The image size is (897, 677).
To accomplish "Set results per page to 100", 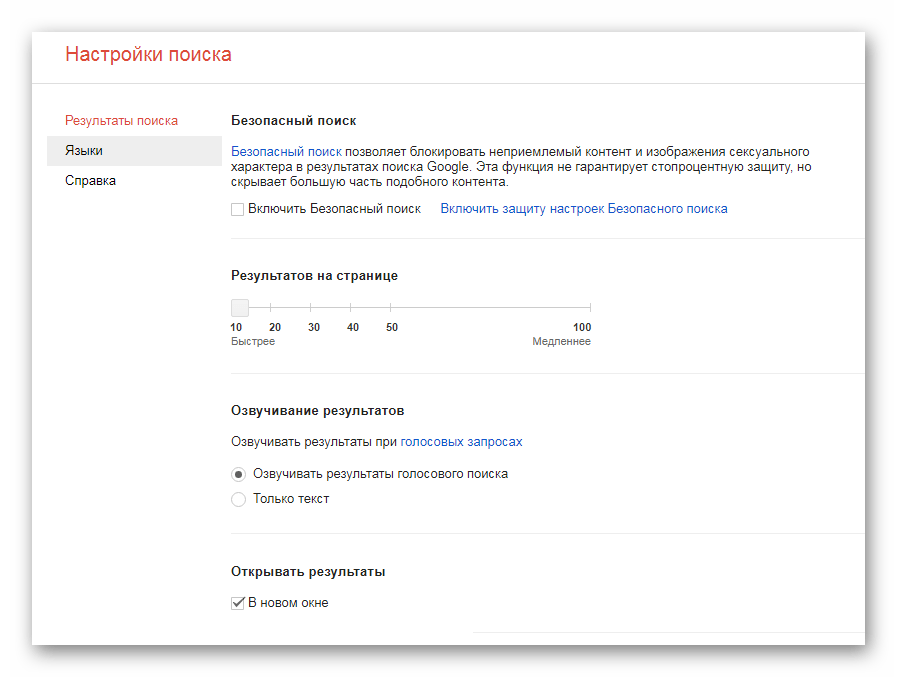I will pyautogui.click(x=589, y=308).
